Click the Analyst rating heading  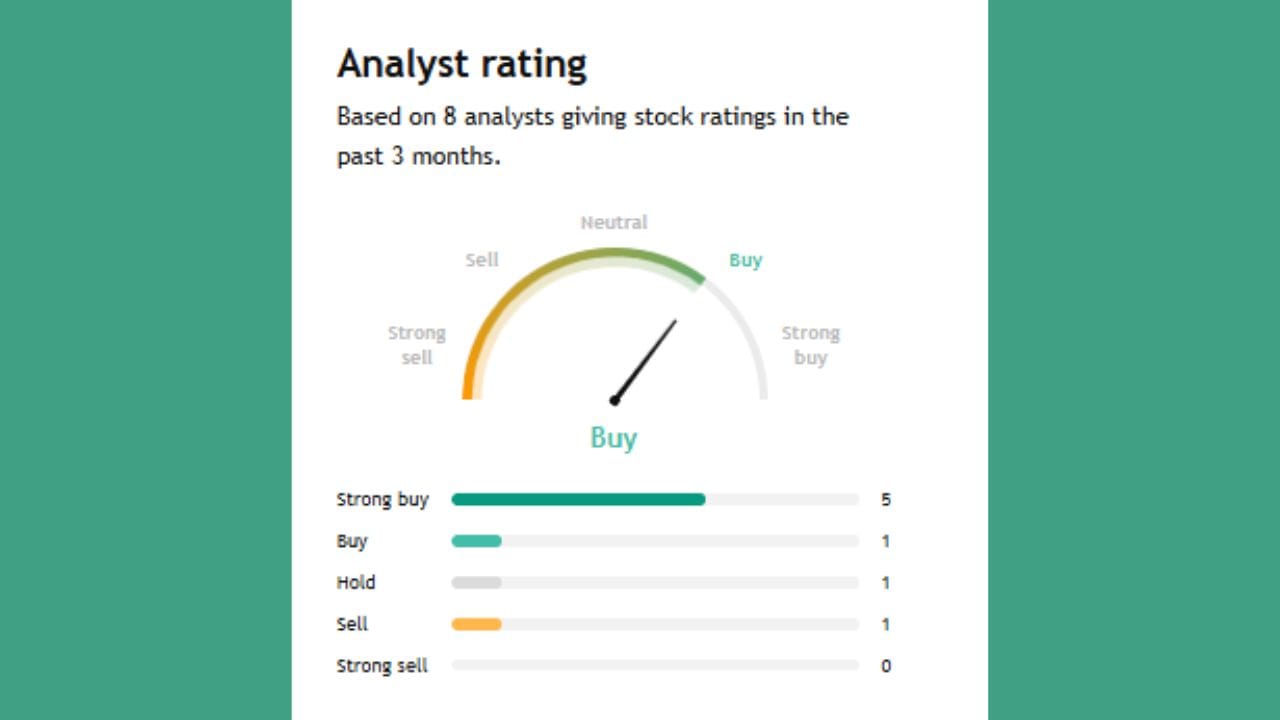click(461, 64)
